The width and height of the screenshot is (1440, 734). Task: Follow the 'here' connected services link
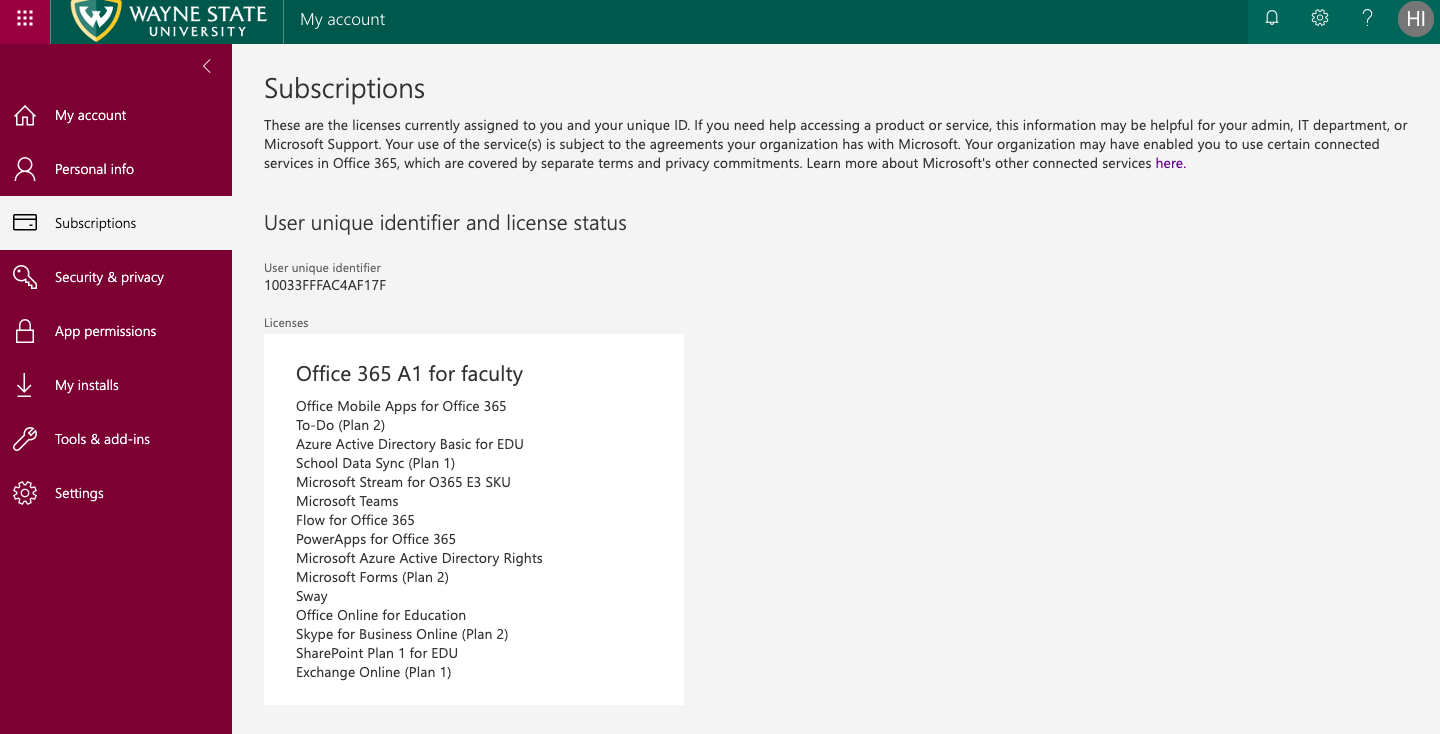point(1169,163)
